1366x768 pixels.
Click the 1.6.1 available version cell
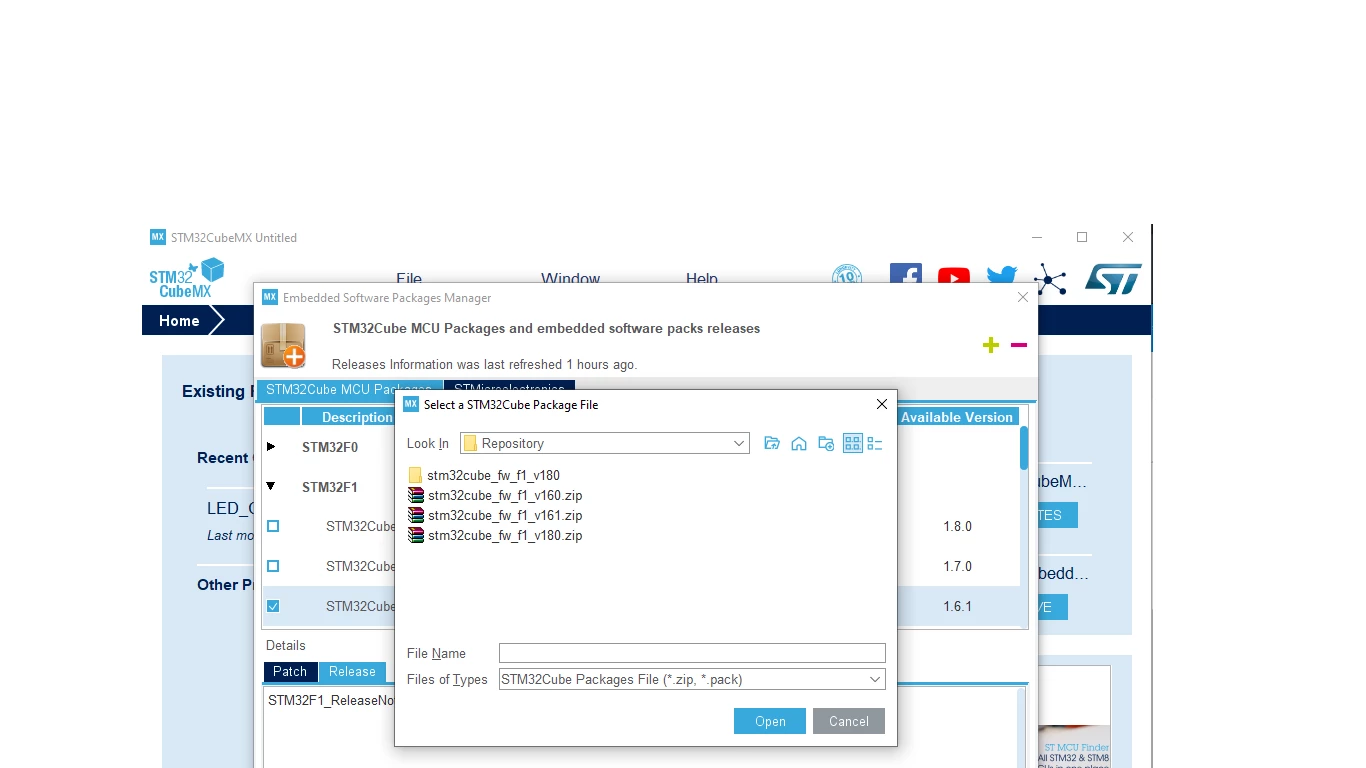(957, 606)
